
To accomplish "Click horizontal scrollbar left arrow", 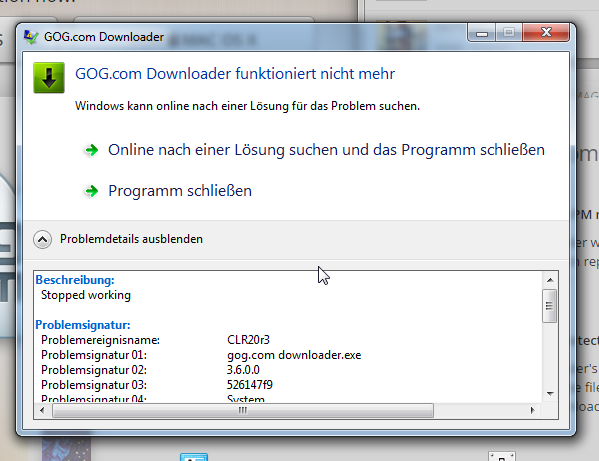I will point(42,411).
